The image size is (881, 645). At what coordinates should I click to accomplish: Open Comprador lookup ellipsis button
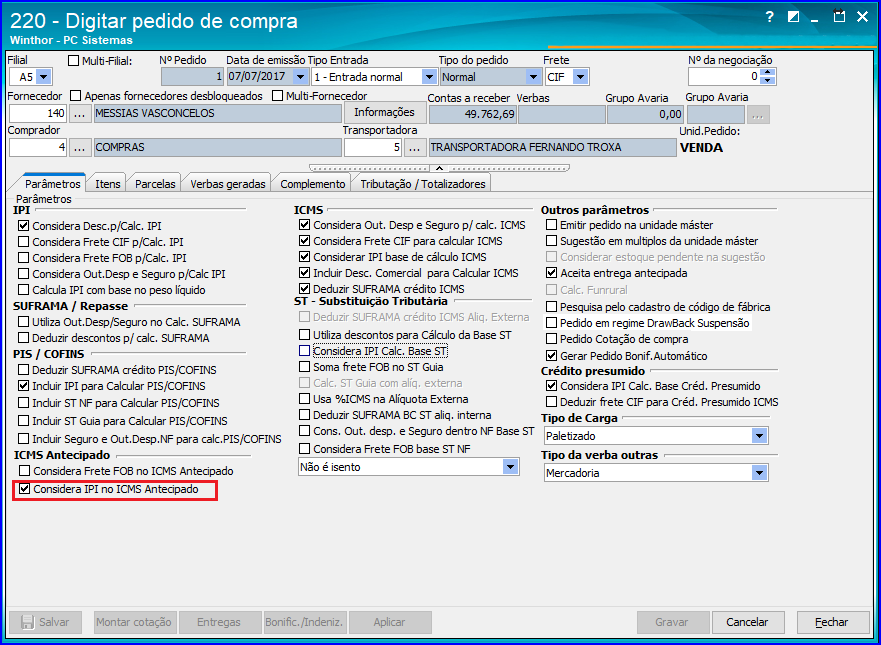pyautogui.click(x=80, y=148)
